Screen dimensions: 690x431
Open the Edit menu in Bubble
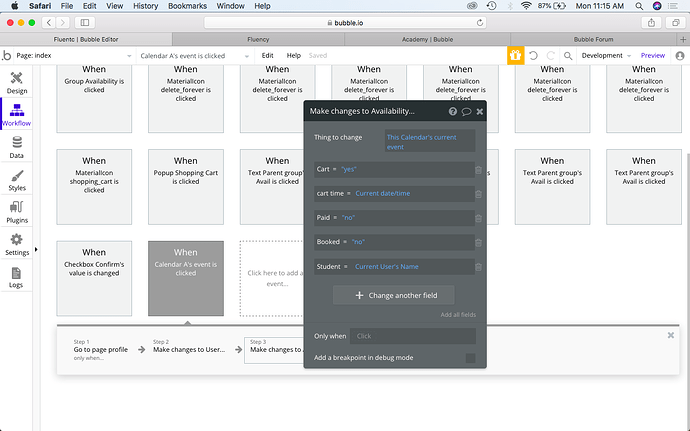tap(268, 55)
